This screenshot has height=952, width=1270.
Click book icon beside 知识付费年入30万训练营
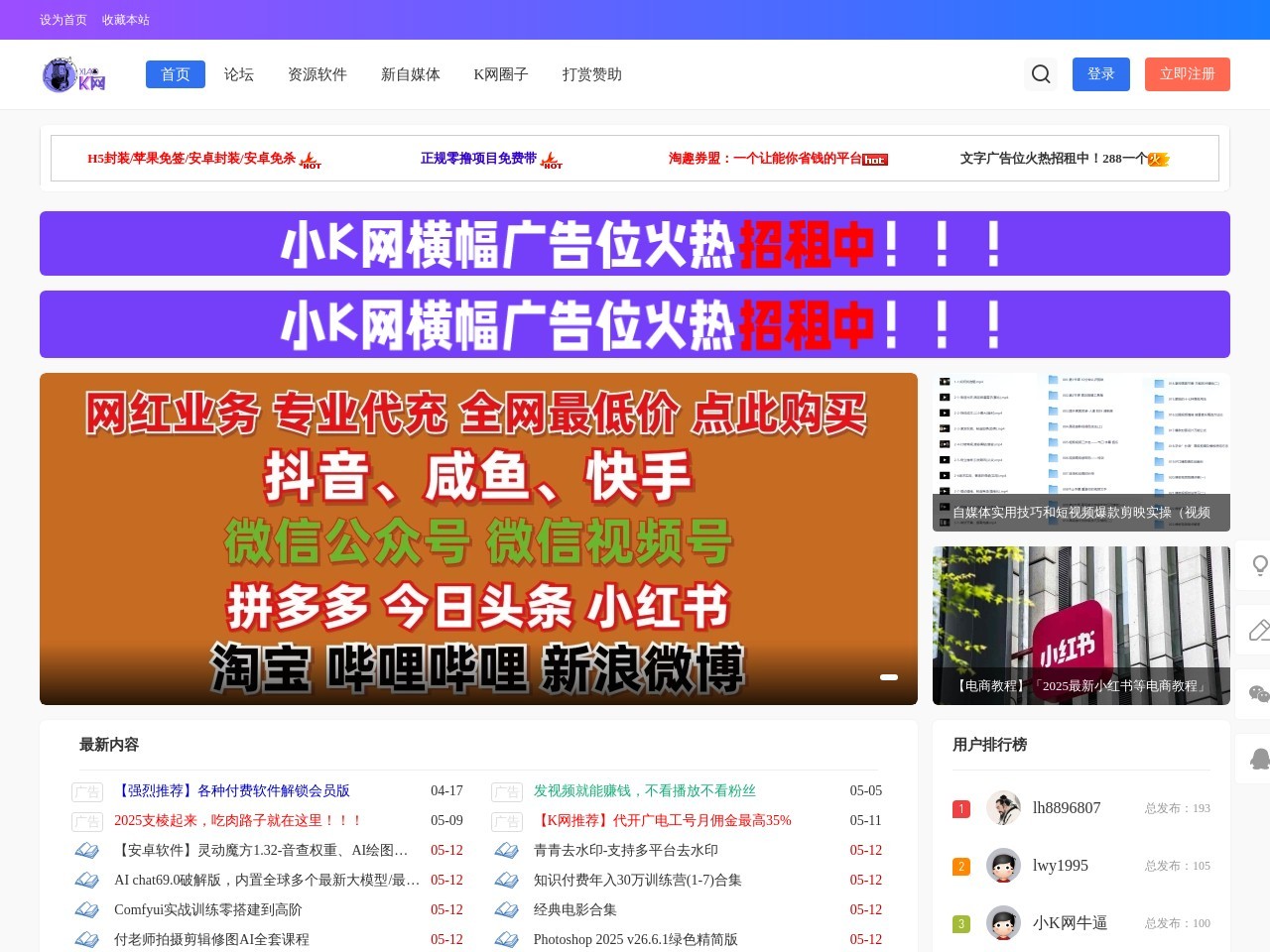point(507,880)
